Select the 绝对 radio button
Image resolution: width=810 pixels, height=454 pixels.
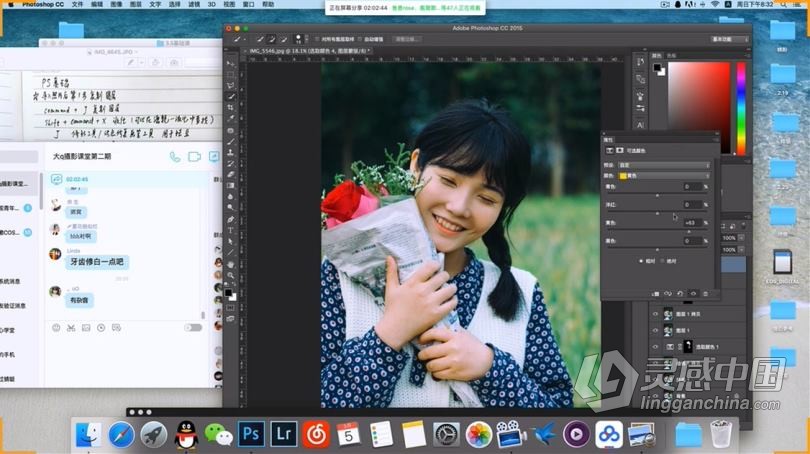coord(663,261)
